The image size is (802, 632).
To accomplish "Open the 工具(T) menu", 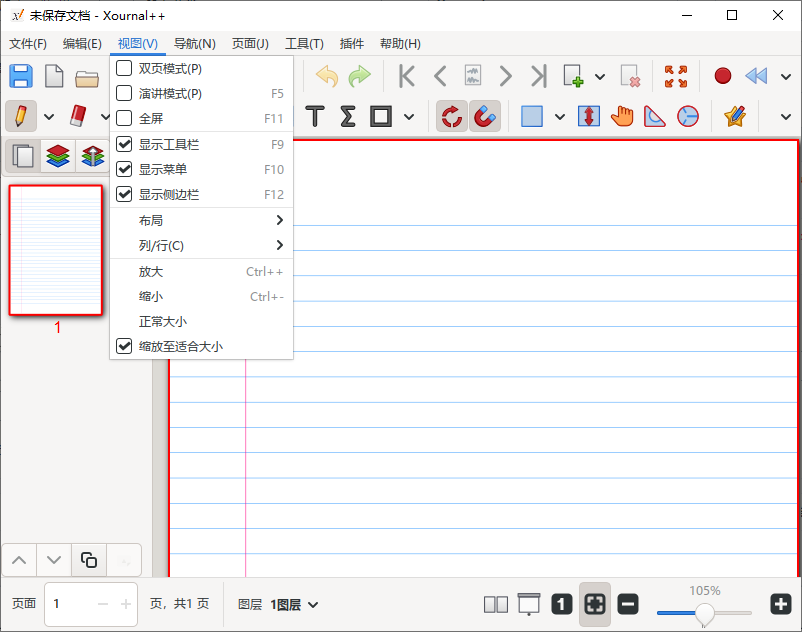I will tap(304, 43).
